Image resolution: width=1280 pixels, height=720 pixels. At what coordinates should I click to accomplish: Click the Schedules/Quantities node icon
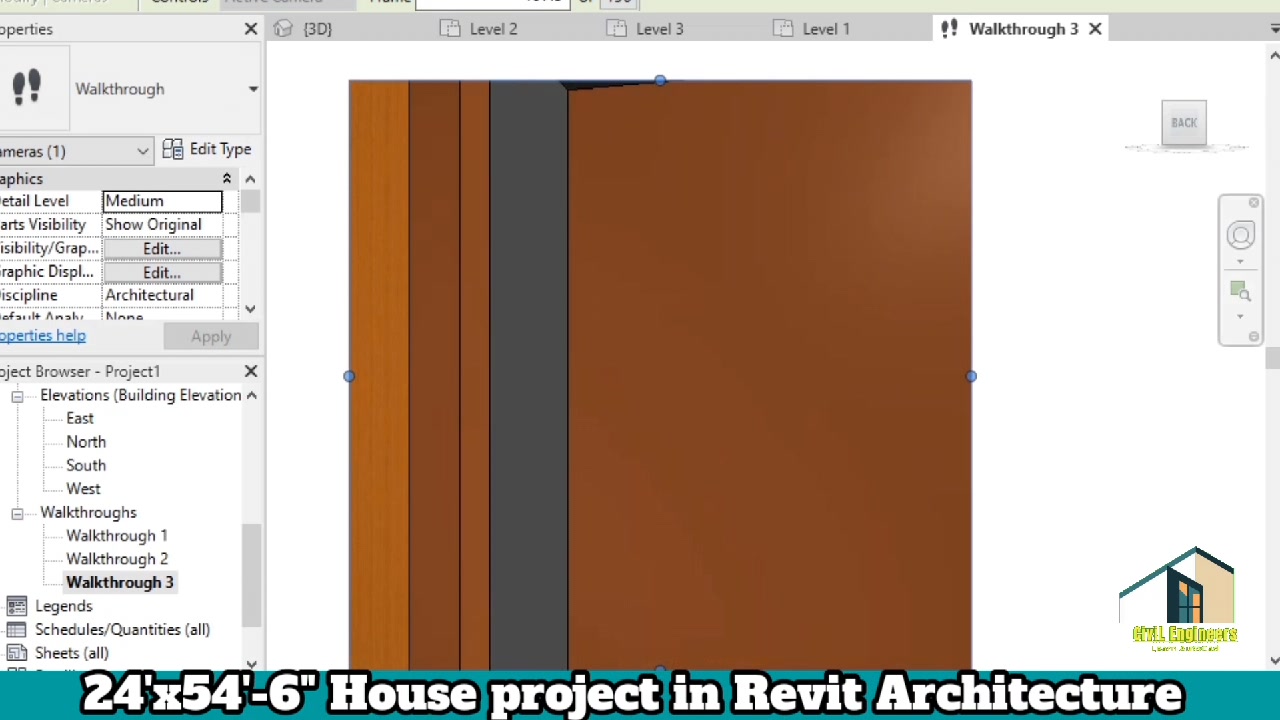pyautogui.click(x=16, y=629)
